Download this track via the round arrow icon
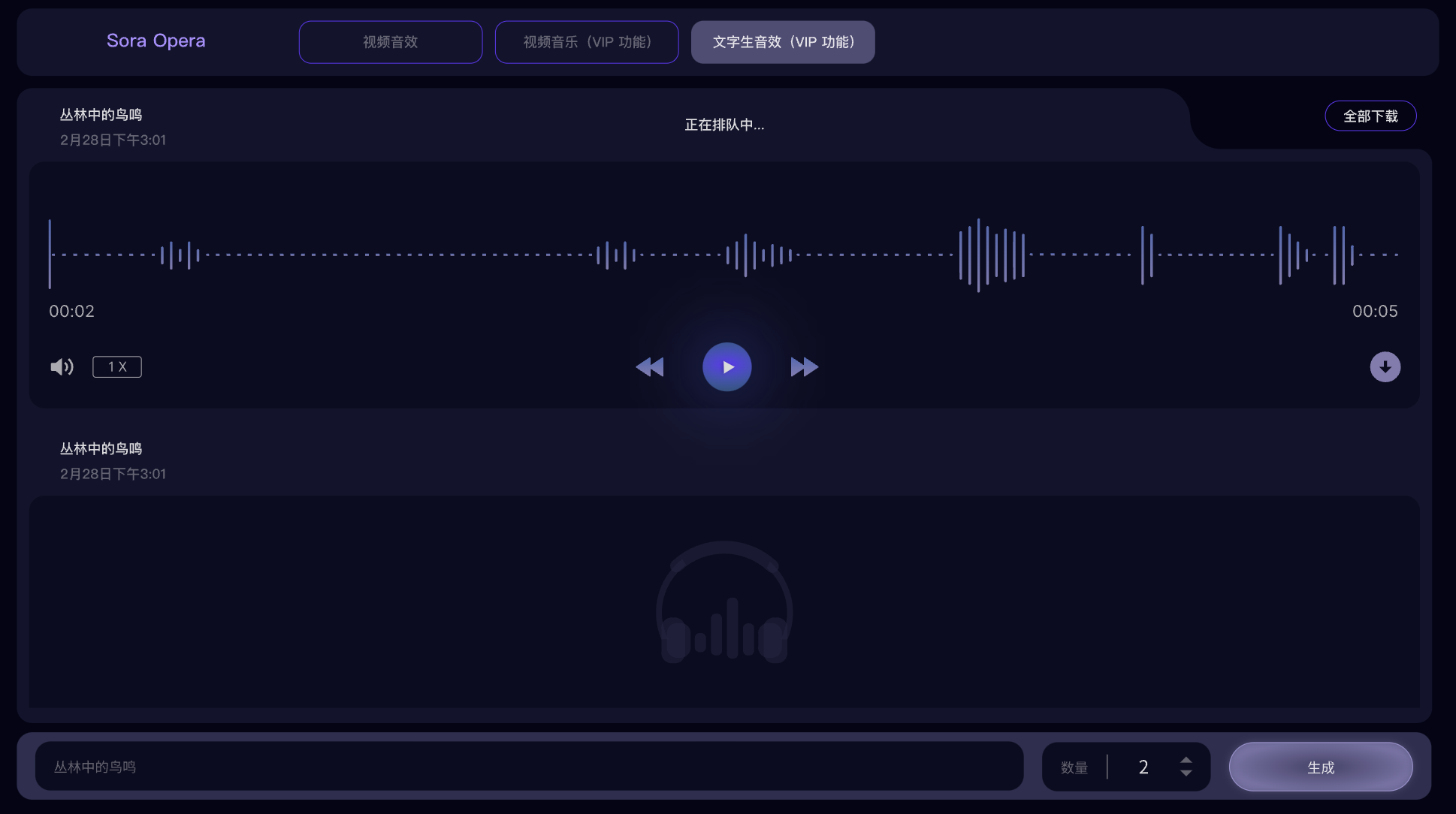The height and width of the screenshot is (814, 1456). click(x=1385, y=366)
